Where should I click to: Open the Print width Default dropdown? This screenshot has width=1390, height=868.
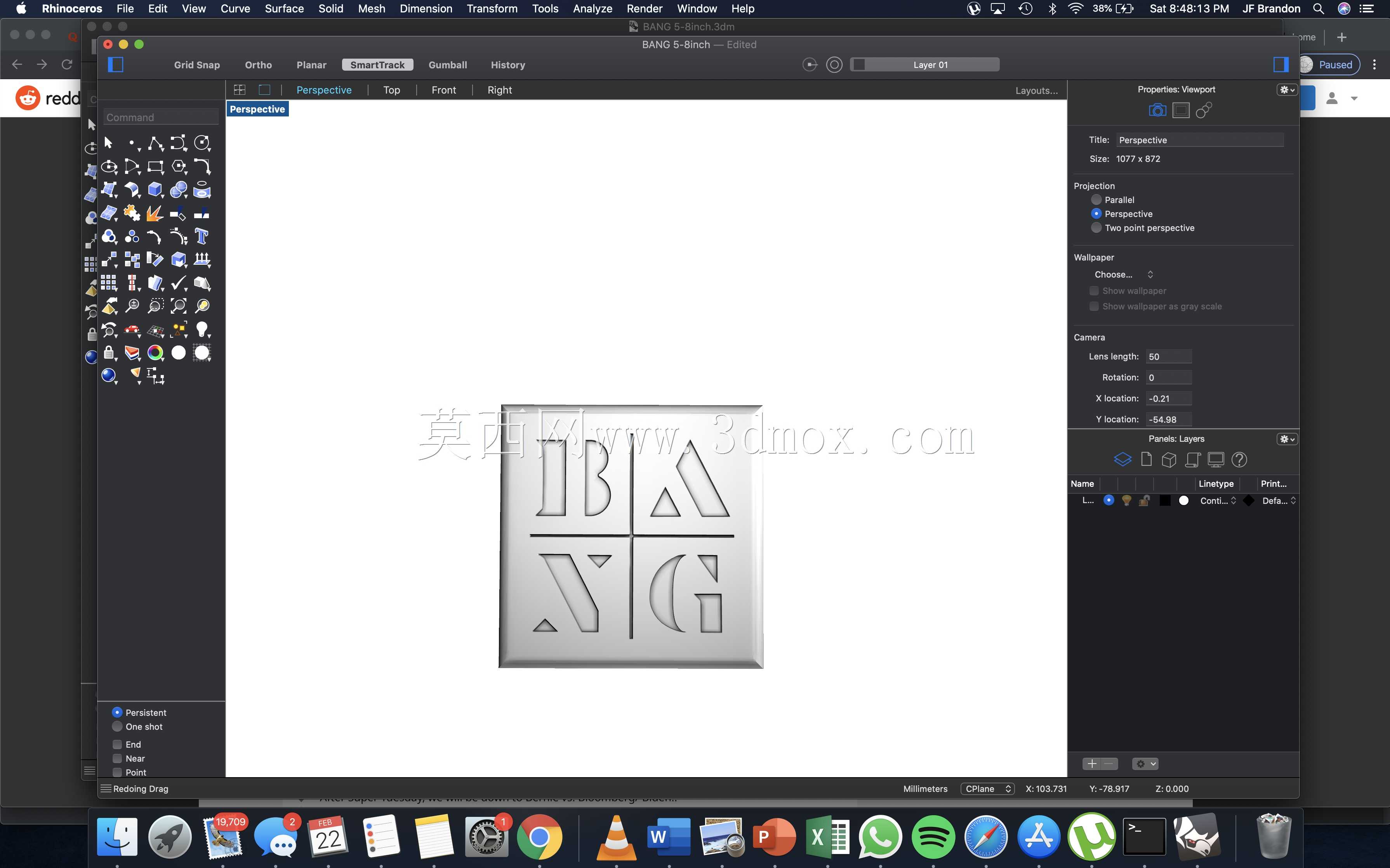click(x=1279, y=501)
